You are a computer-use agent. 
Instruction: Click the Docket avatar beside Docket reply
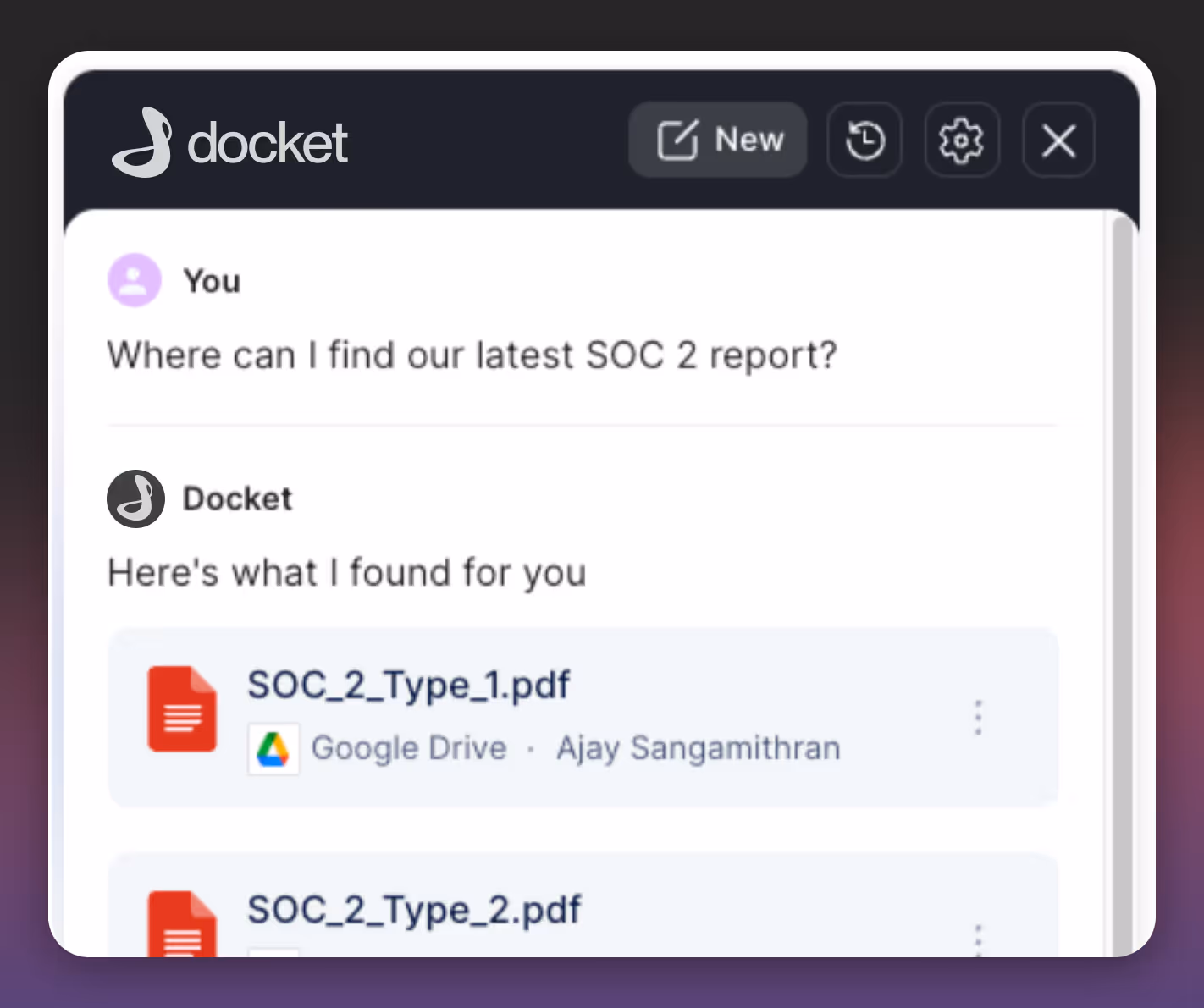135,498
